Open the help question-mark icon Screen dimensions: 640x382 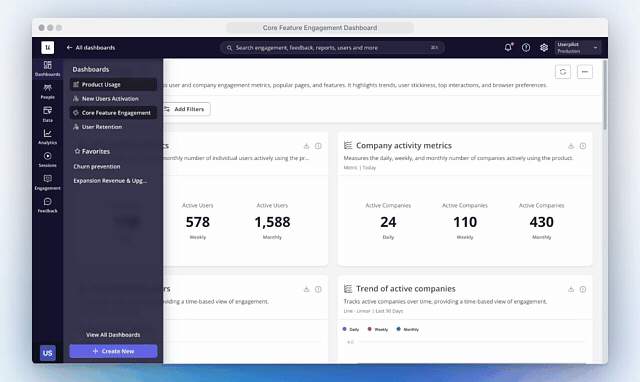[526, 47]
